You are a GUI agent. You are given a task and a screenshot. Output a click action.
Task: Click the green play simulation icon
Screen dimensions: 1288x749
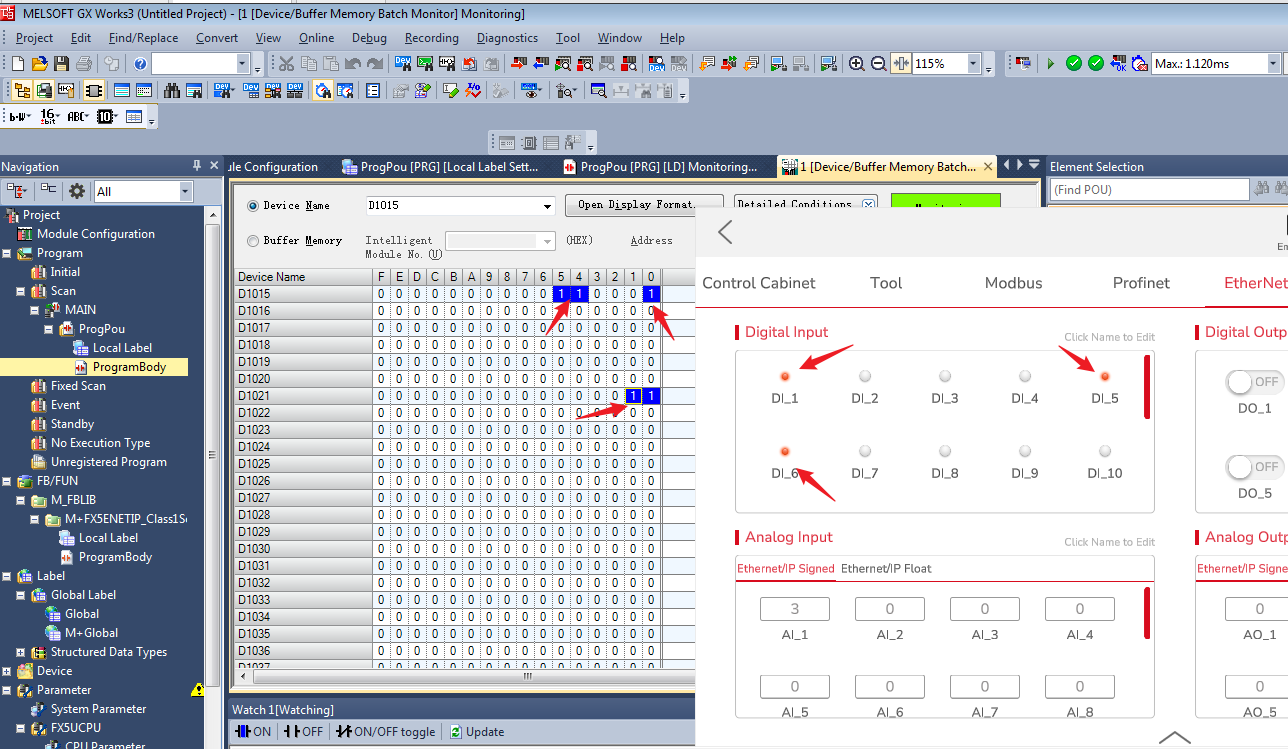[1051, 64]
